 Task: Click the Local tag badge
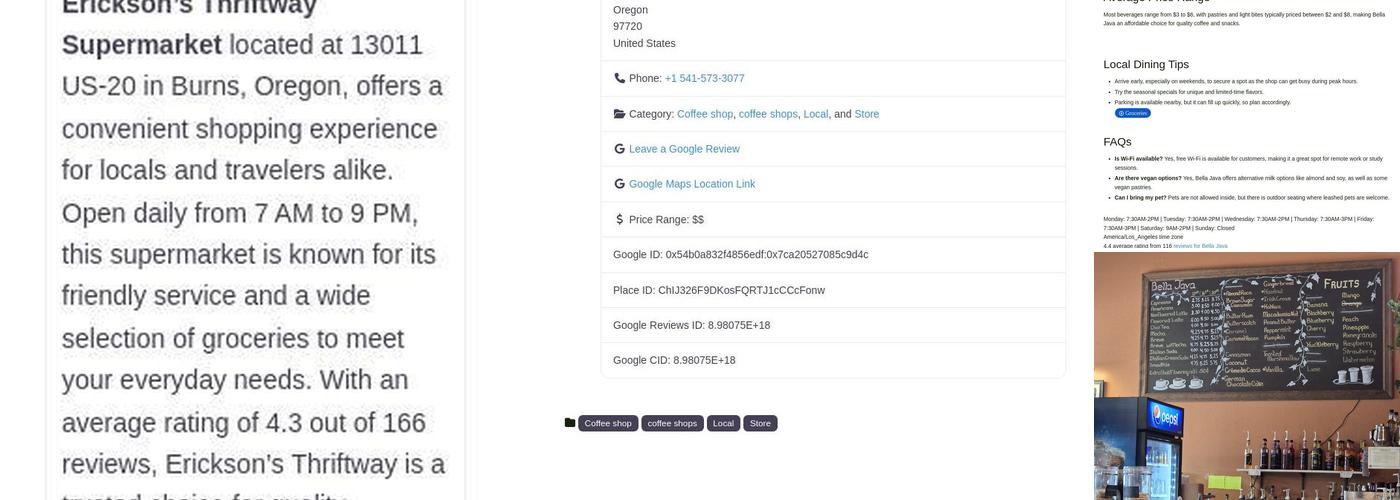click(723, 423)
